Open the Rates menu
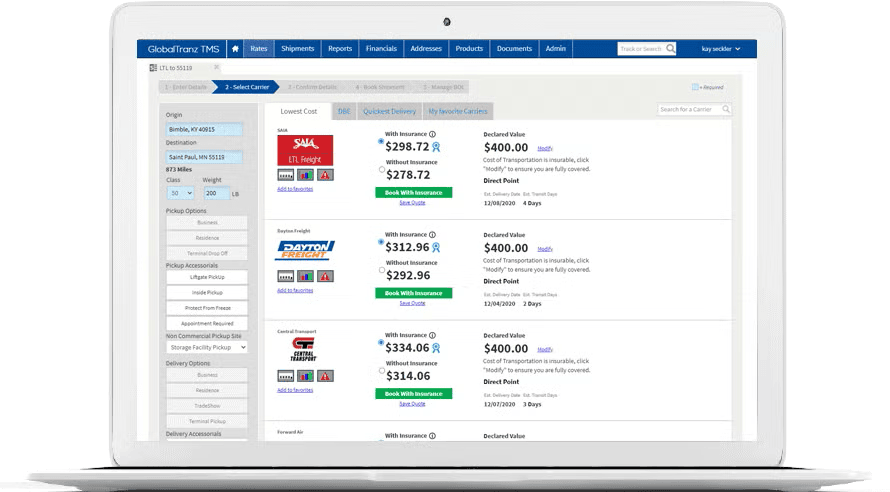The height and width of the screenshot is (492, 890). (x=258, y=49)
